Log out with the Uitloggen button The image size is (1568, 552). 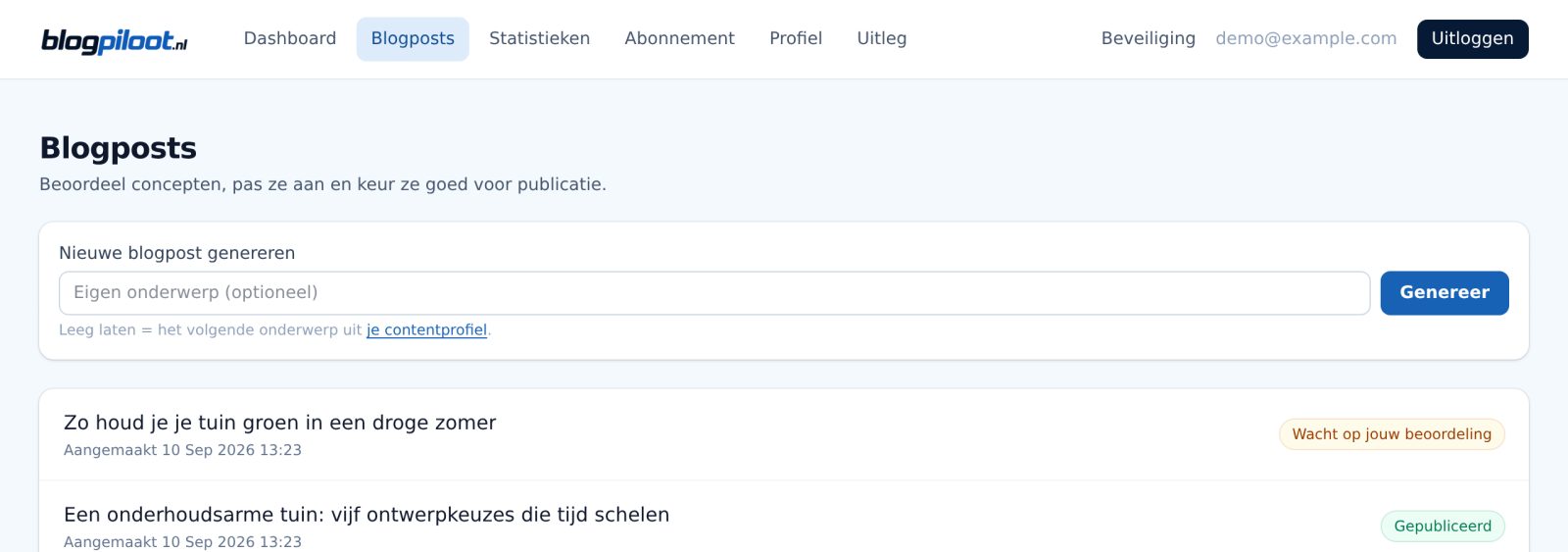pos(1473,39)
